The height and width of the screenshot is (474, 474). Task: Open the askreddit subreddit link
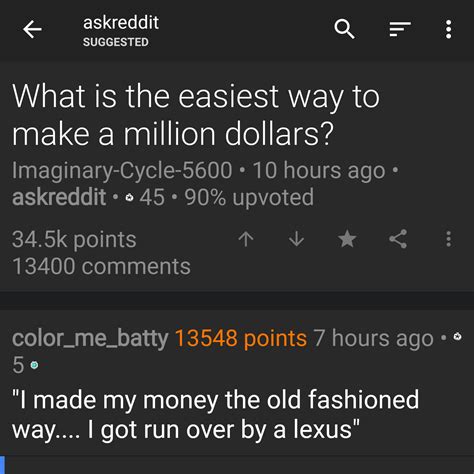59,197
